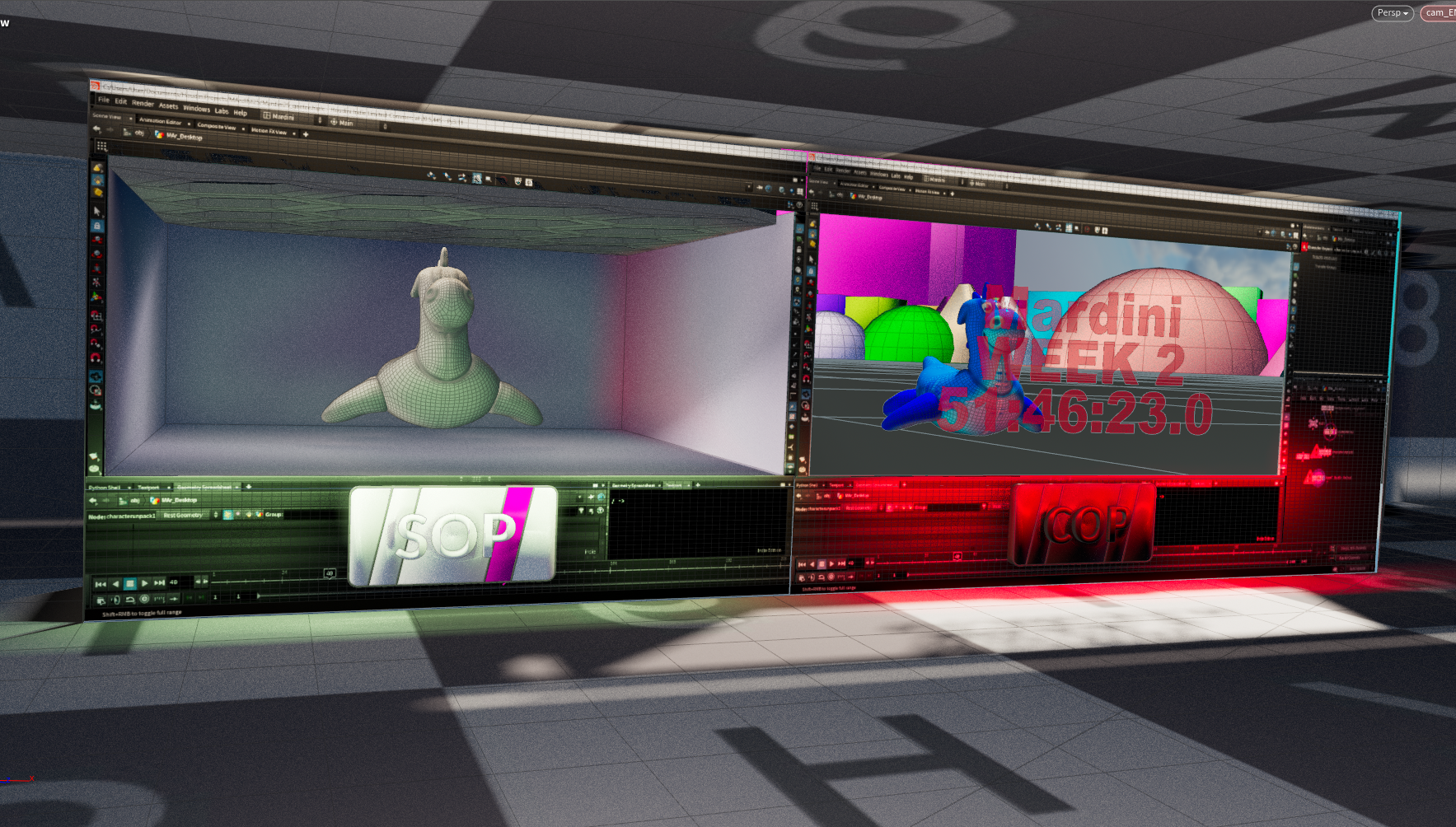Switch to Composite View tab, left window
The image size is (1456, 827).
tap(216, 127)
